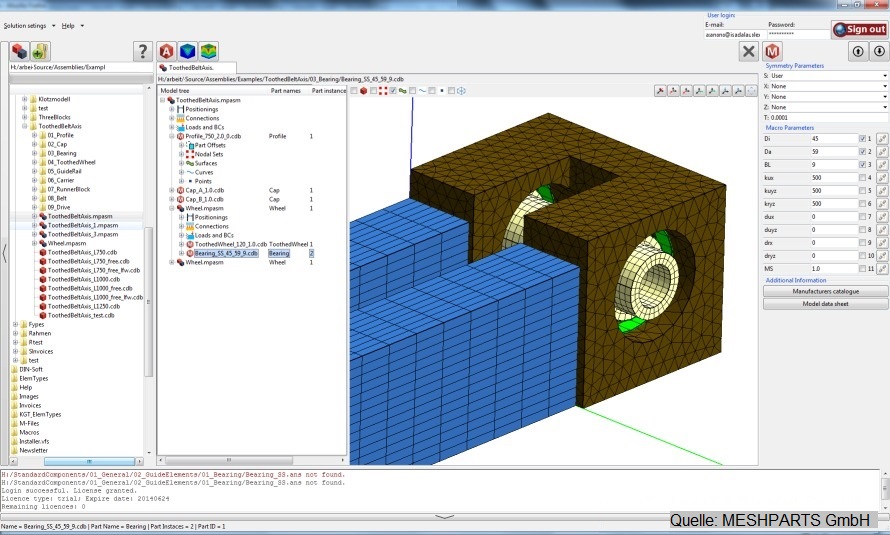
Task: Uncheck checkbox 1 for Di parameter
Action: pos(863,138)
